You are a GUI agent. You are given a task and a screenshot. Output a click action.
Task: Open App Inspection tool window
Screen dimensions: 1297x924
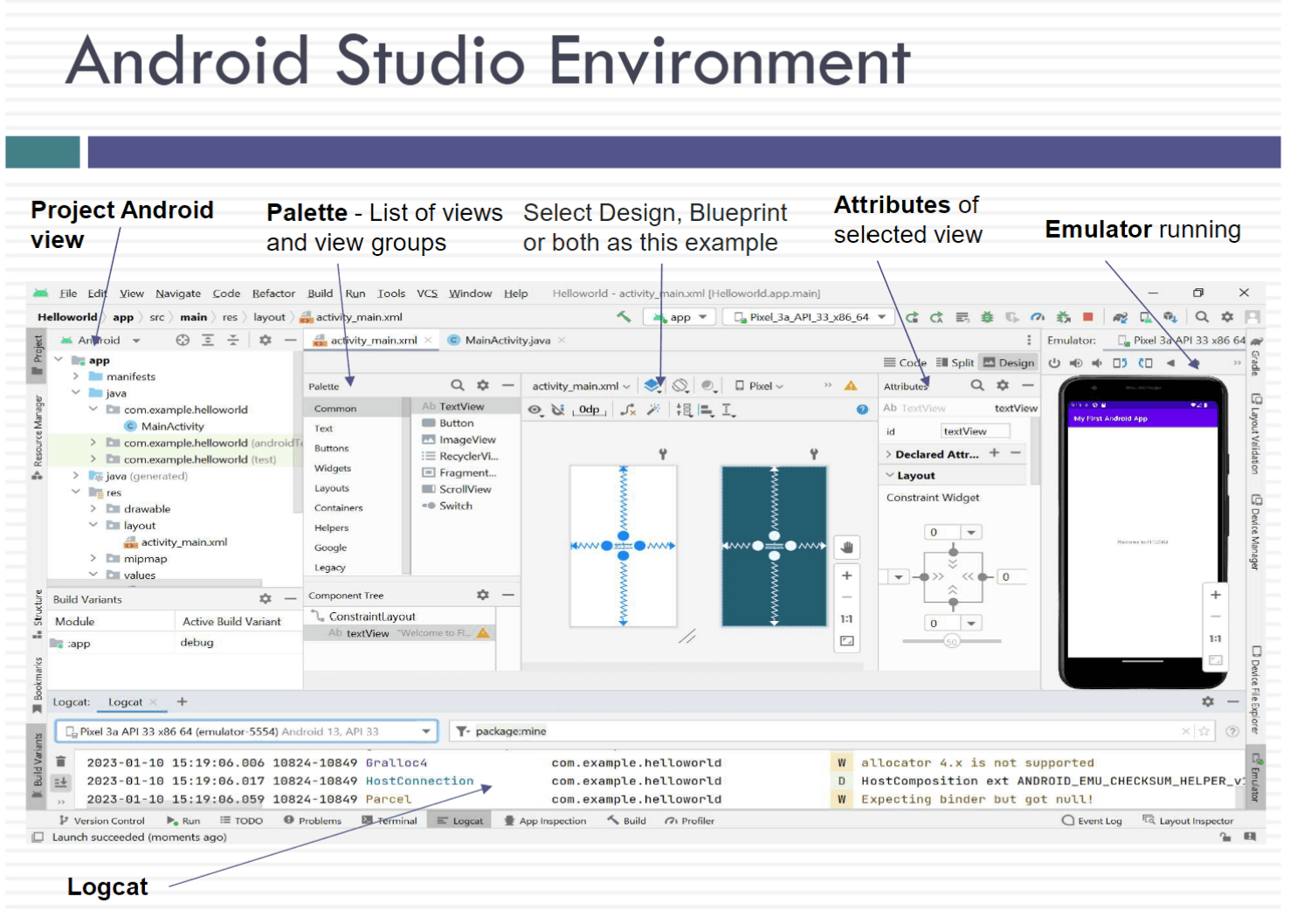tap(545, 821)
